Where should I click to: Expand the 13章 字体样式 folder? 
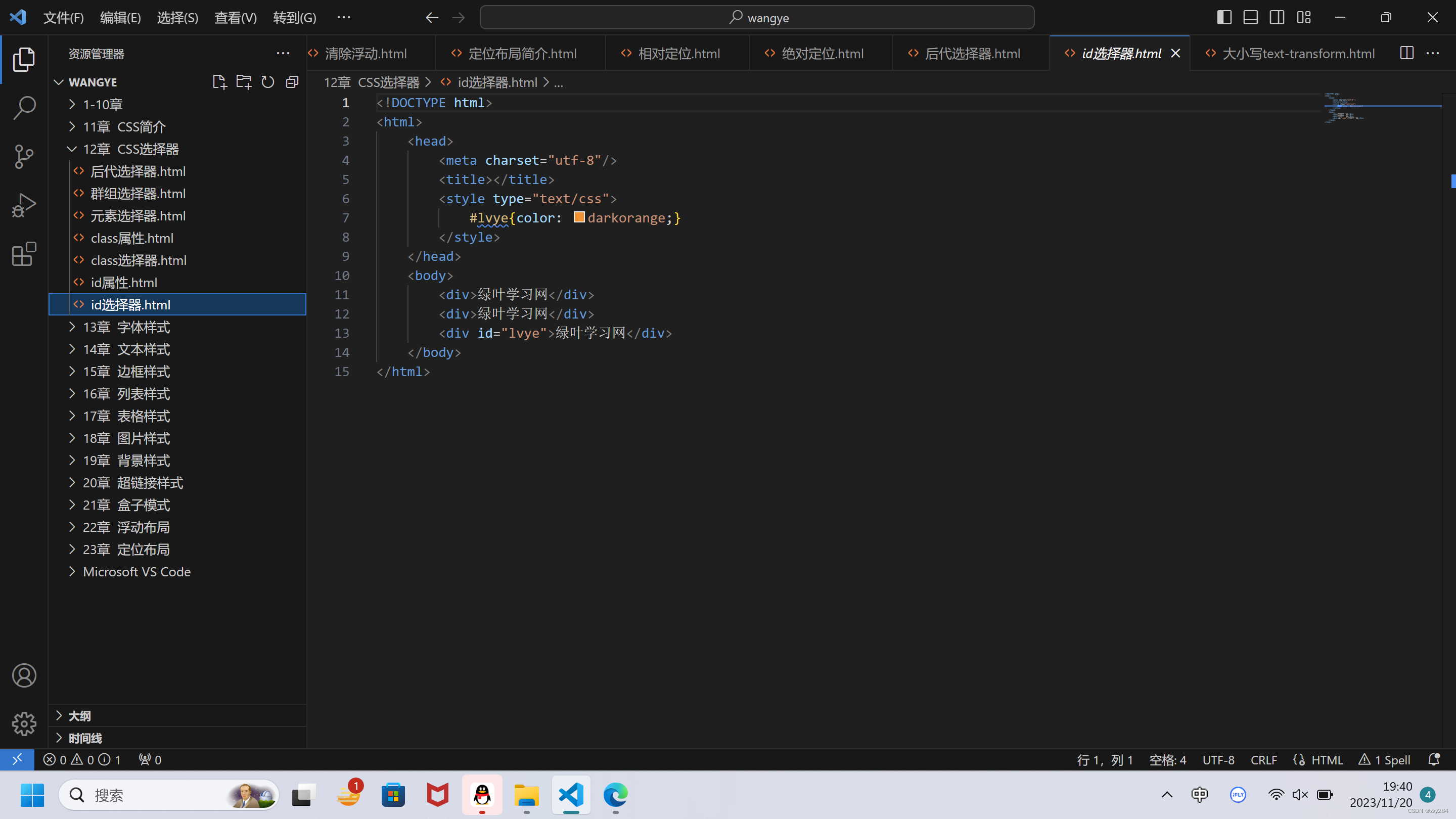tap(126, 327)
